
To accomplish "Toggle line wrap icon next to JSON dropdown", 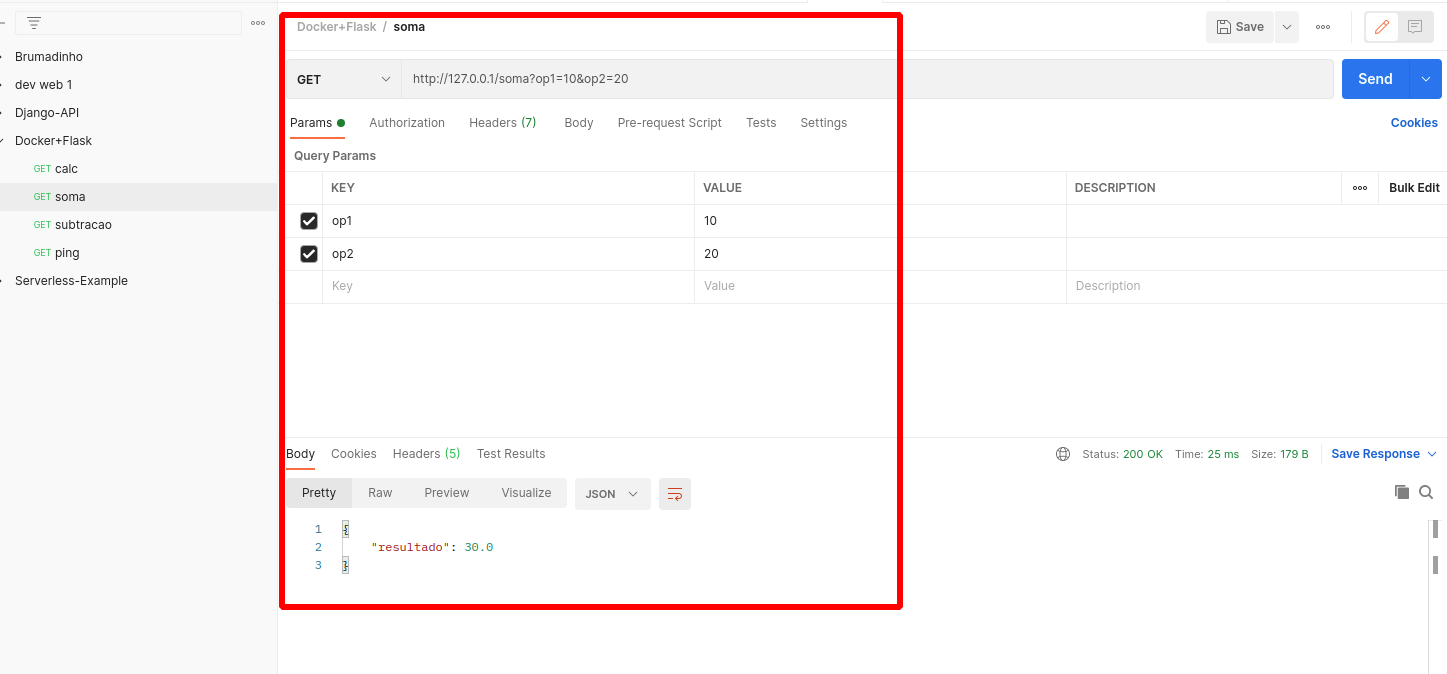I will pyautogui.click(x=674, y=493).
